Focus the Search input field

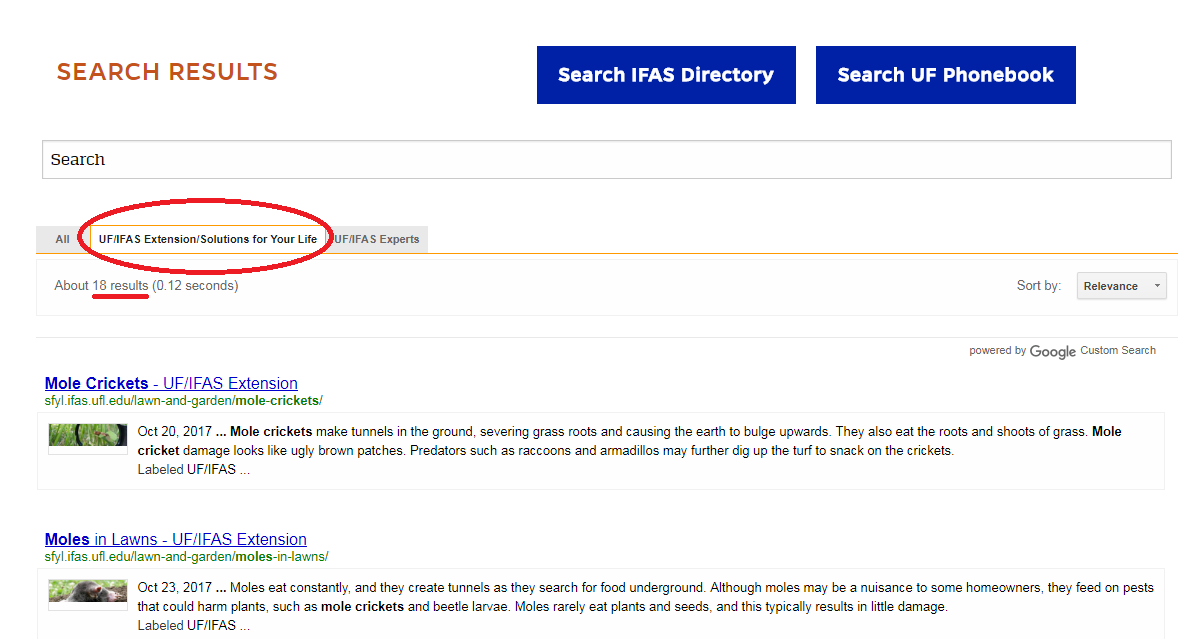click(606, 160)
